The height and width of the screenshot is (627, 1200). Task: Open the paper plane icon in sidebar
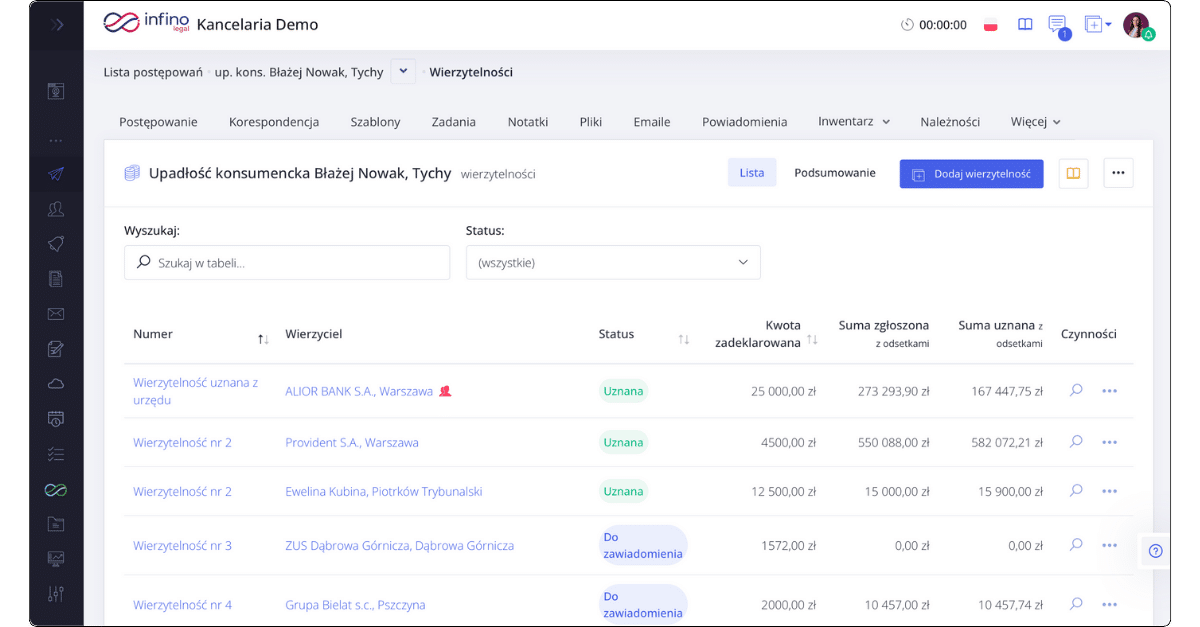click(56, 174)
